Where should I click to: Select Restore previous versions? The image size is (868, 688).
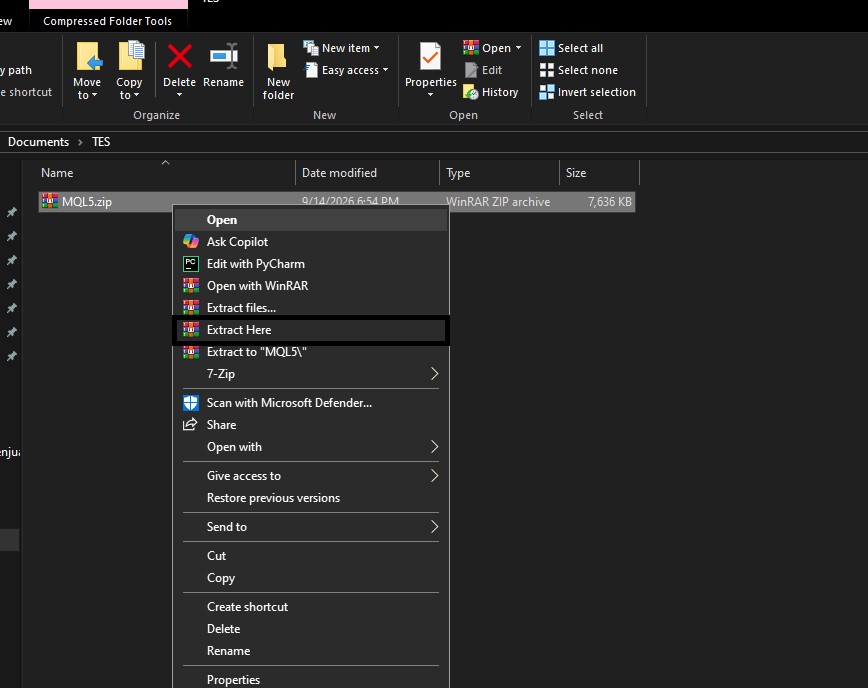311,498
